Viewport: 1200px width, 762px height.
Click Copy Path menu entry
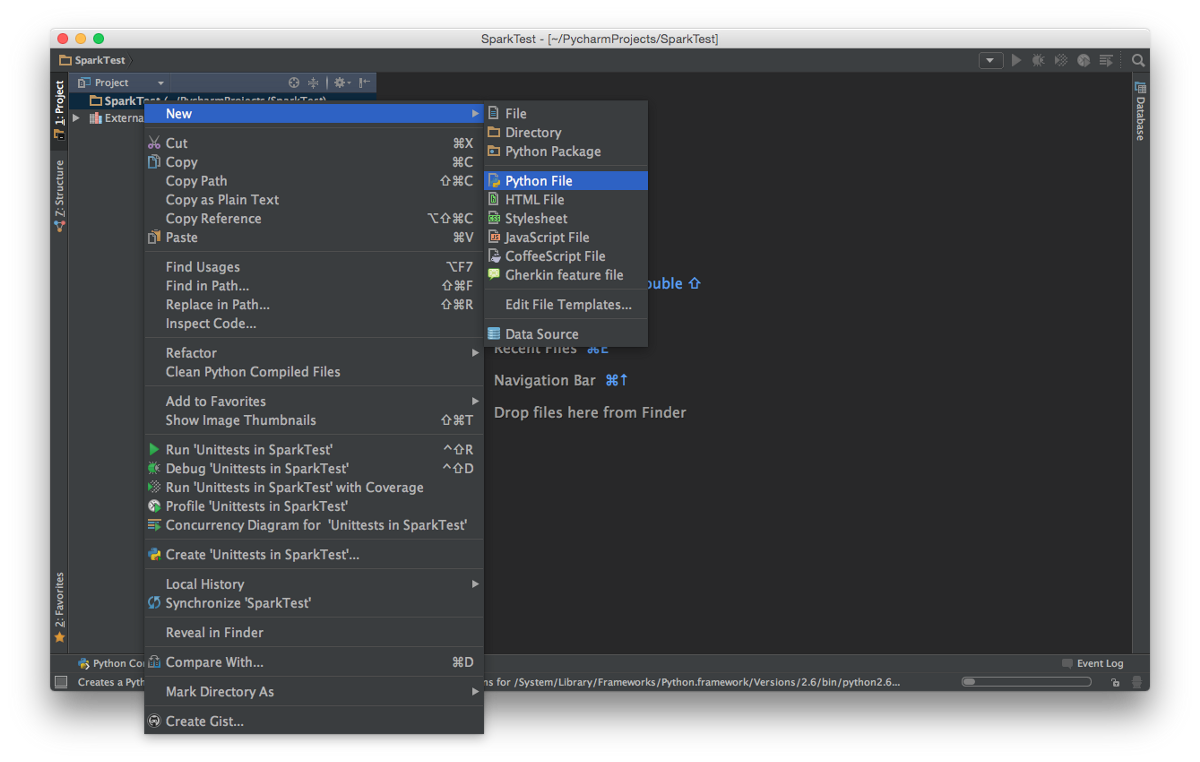314,181
